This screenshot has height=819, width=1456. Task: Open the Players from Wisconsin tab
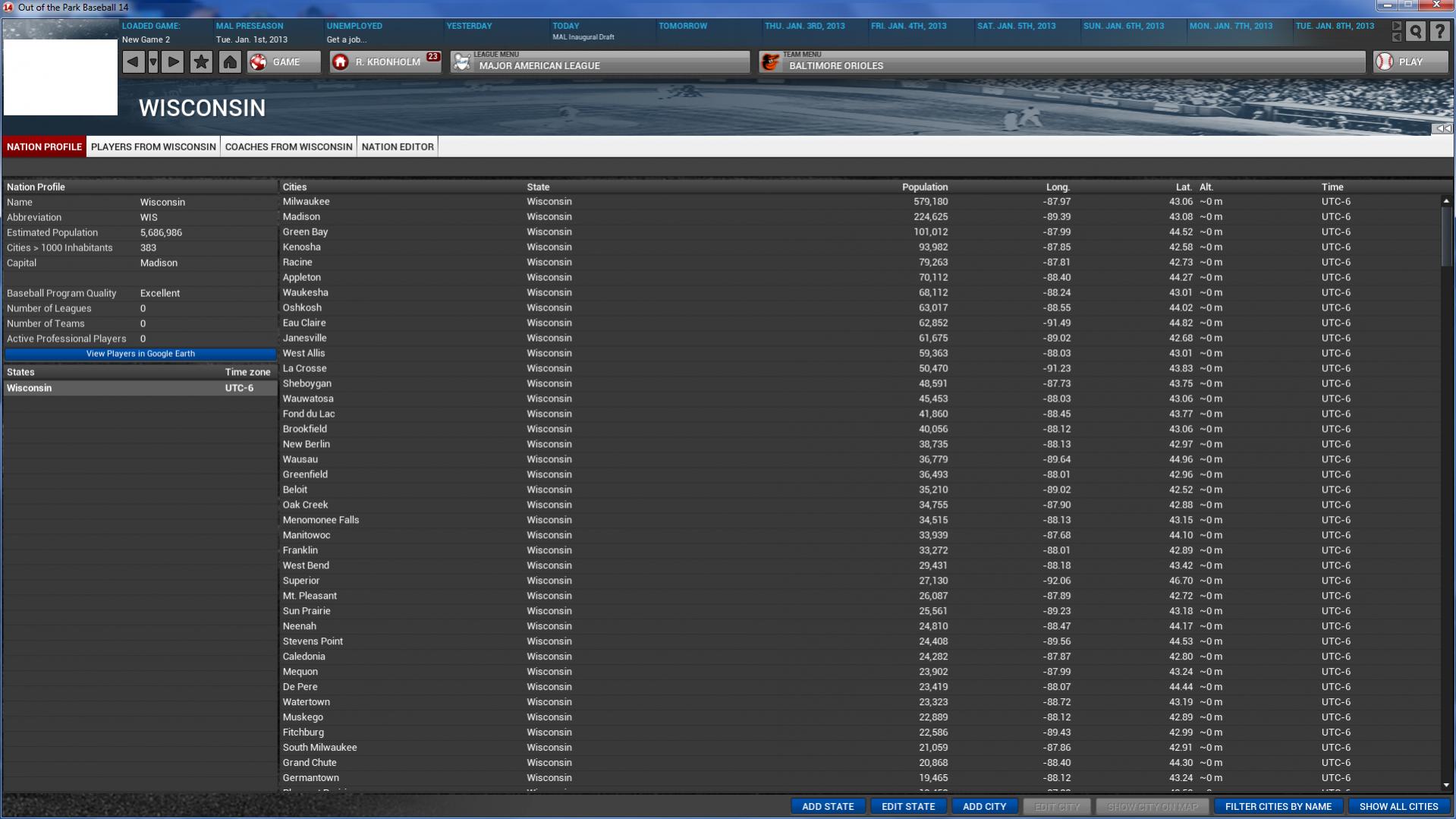pos(153,146)
